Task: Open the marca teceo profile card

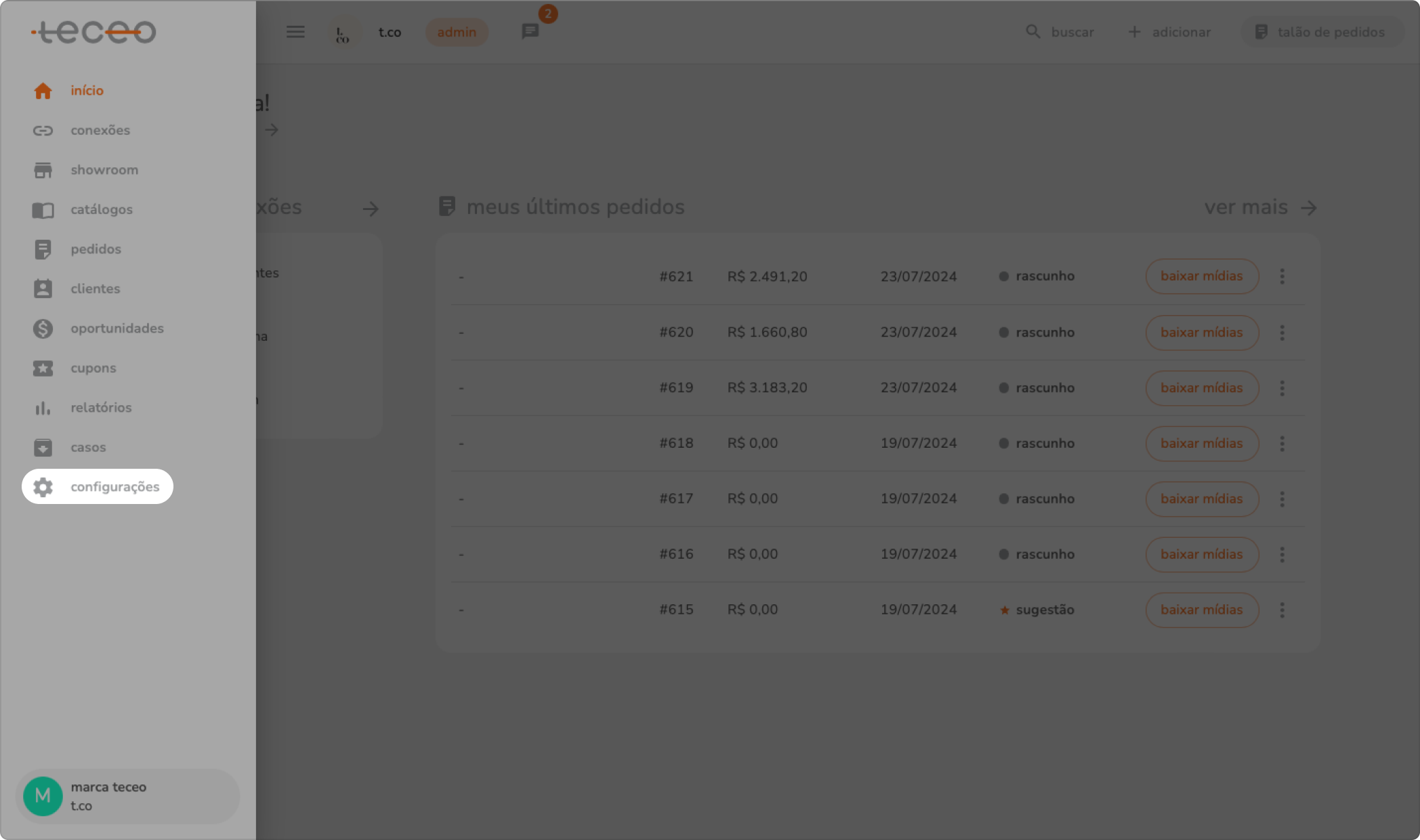Action: (127, 796)
